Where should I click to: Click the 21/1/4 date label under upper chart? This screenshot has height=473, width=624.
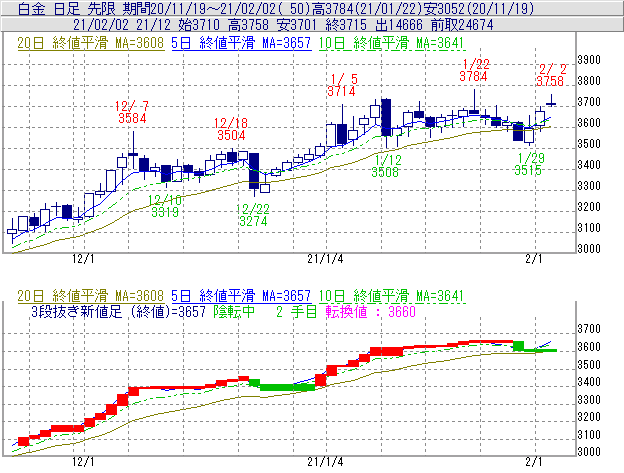pyautogui.click(x=325, y=259)
